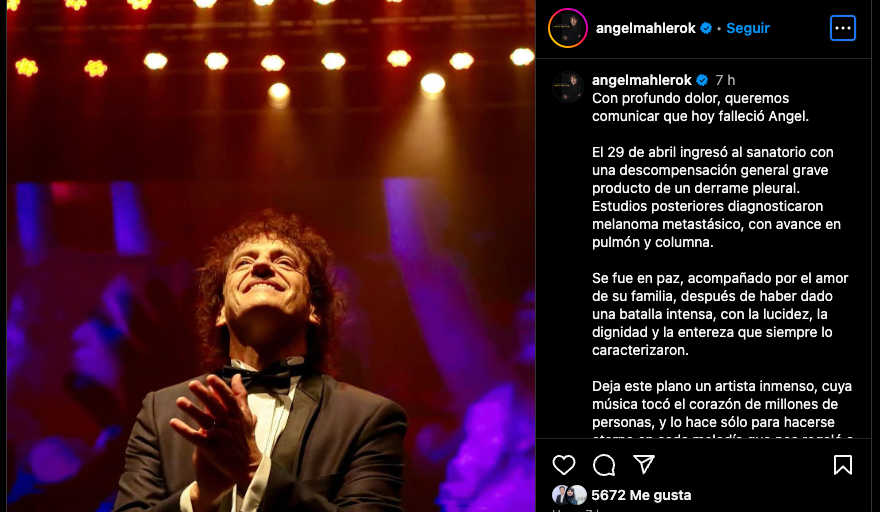Image resolution: width=880 pixels, height=512 pixels.
Task: Click the verified badge in the post header
Action: point(706,28)
